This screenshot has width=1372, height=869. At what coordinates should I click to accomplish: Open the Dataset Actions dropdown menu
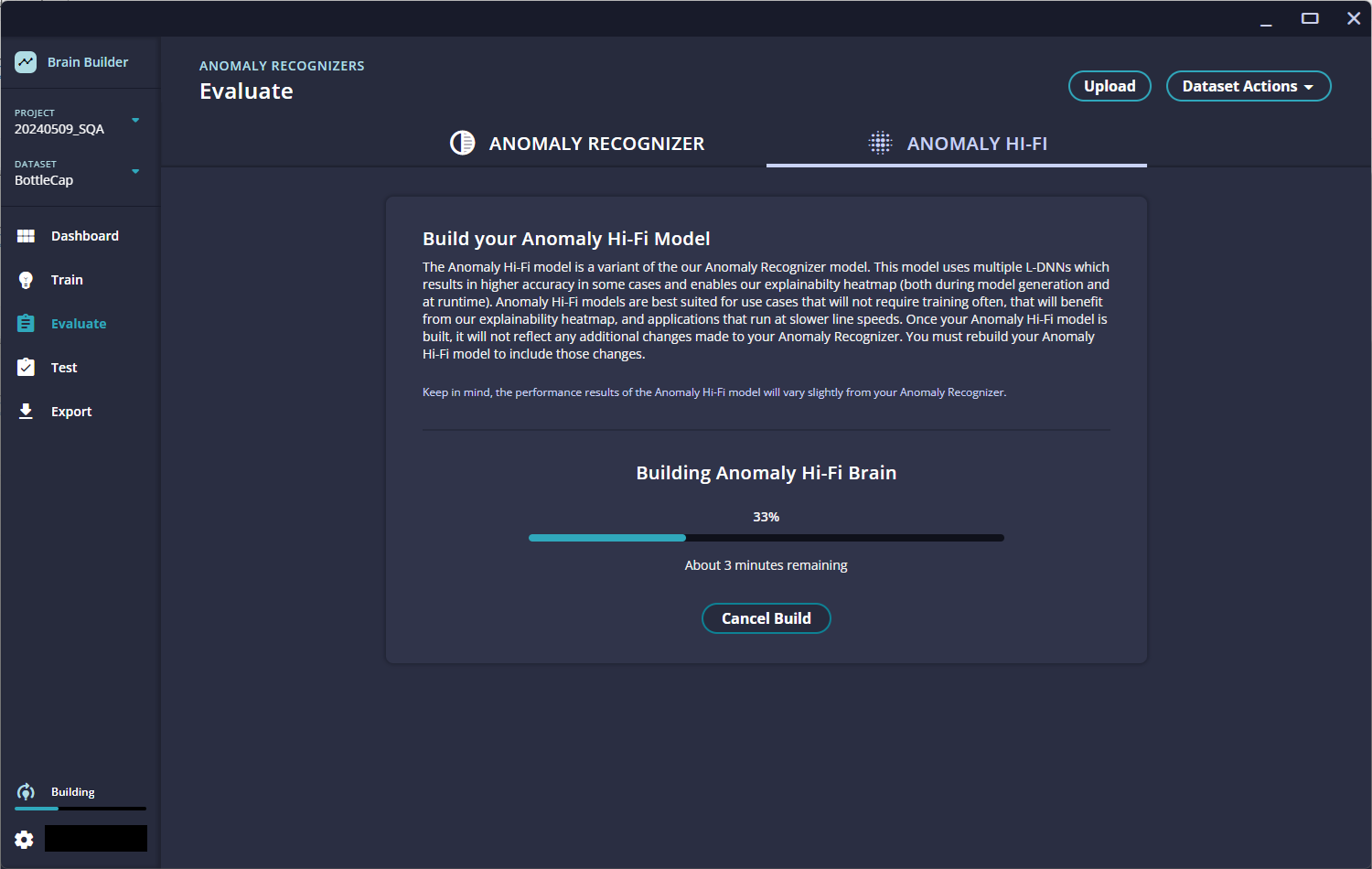tap(1248, 86)
